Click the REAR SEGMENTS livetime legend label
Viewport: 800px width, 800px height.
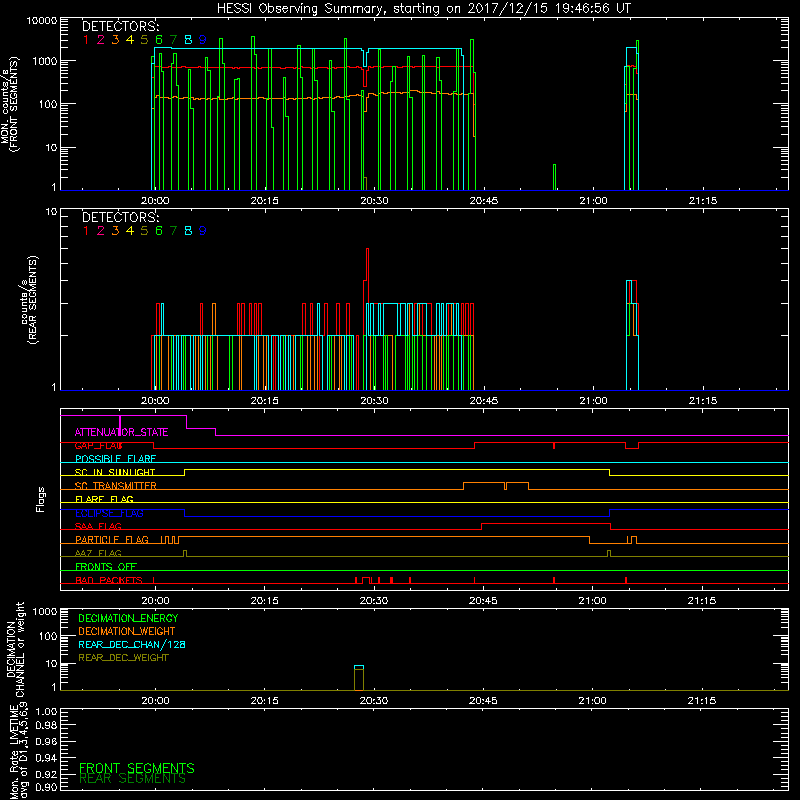tap(133, 779)
